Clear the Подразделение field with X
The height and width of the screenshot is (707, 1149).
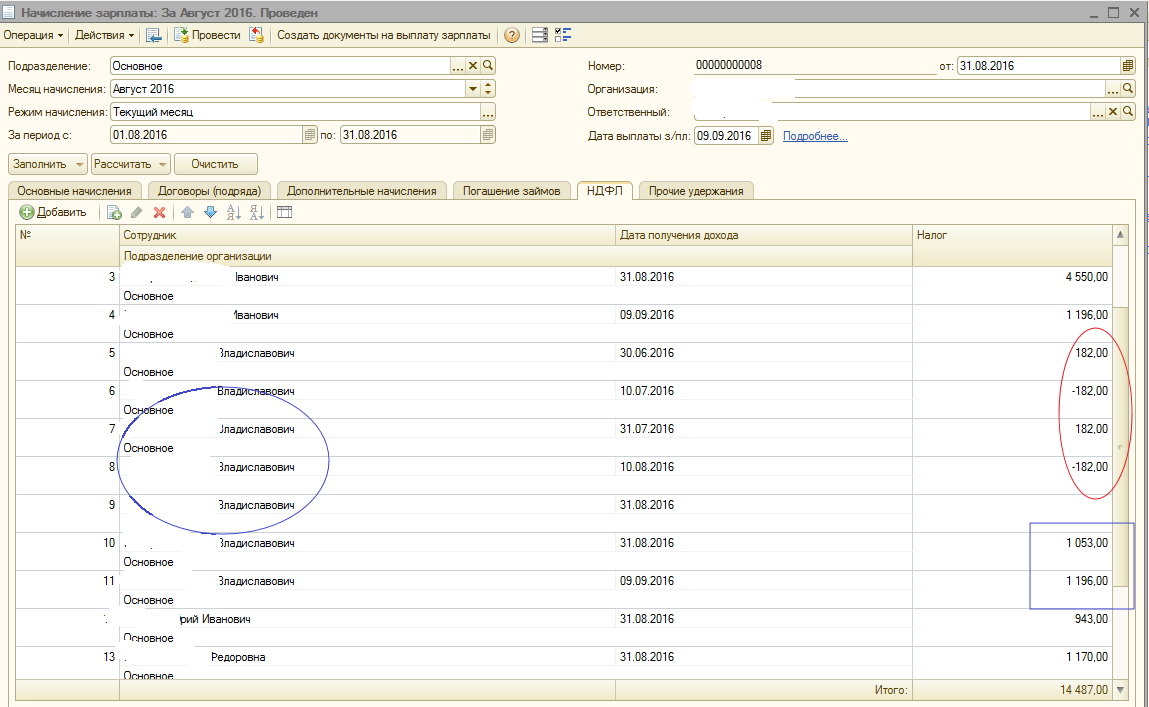473,65
